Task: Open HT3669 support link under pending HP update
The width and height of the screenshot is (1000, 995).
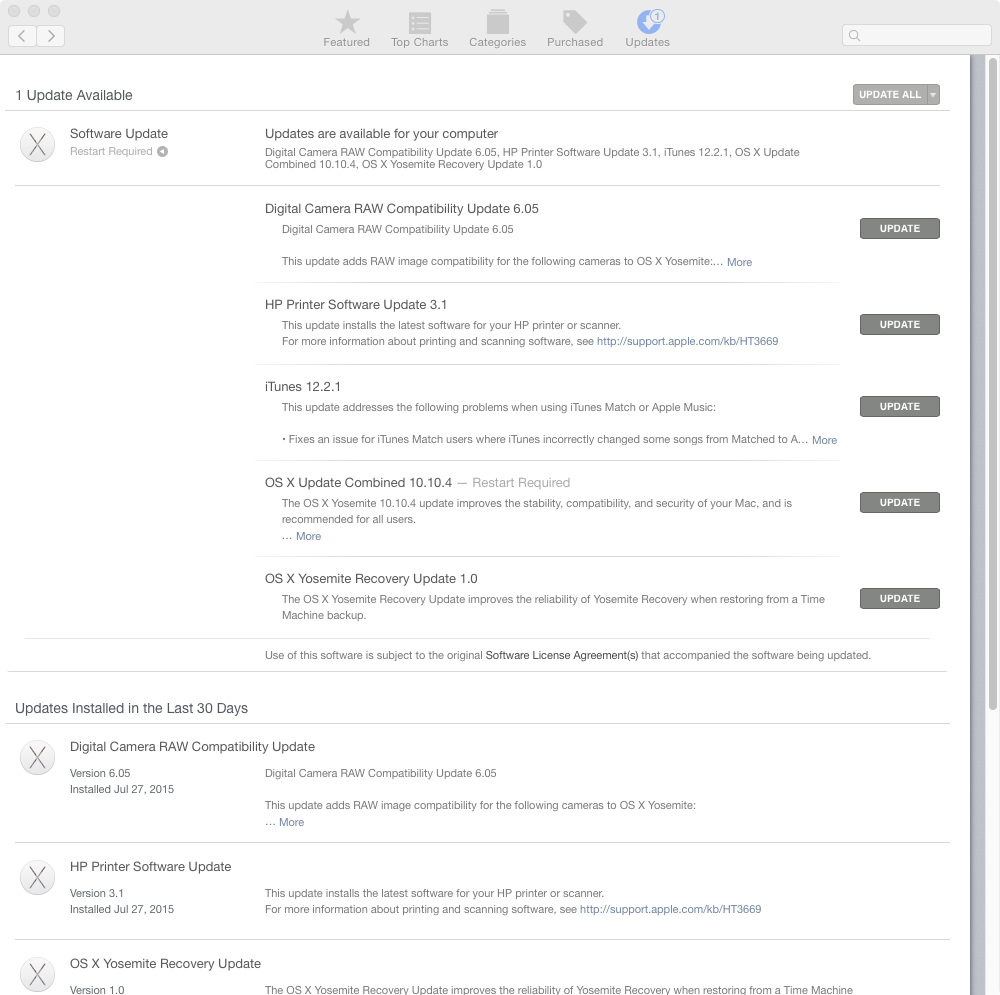Action: point(688,341)
